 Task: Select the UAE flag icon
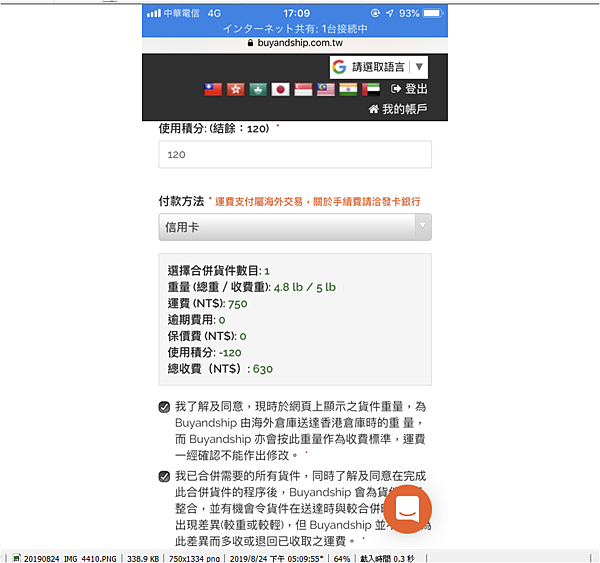click(x=371, y=90)
